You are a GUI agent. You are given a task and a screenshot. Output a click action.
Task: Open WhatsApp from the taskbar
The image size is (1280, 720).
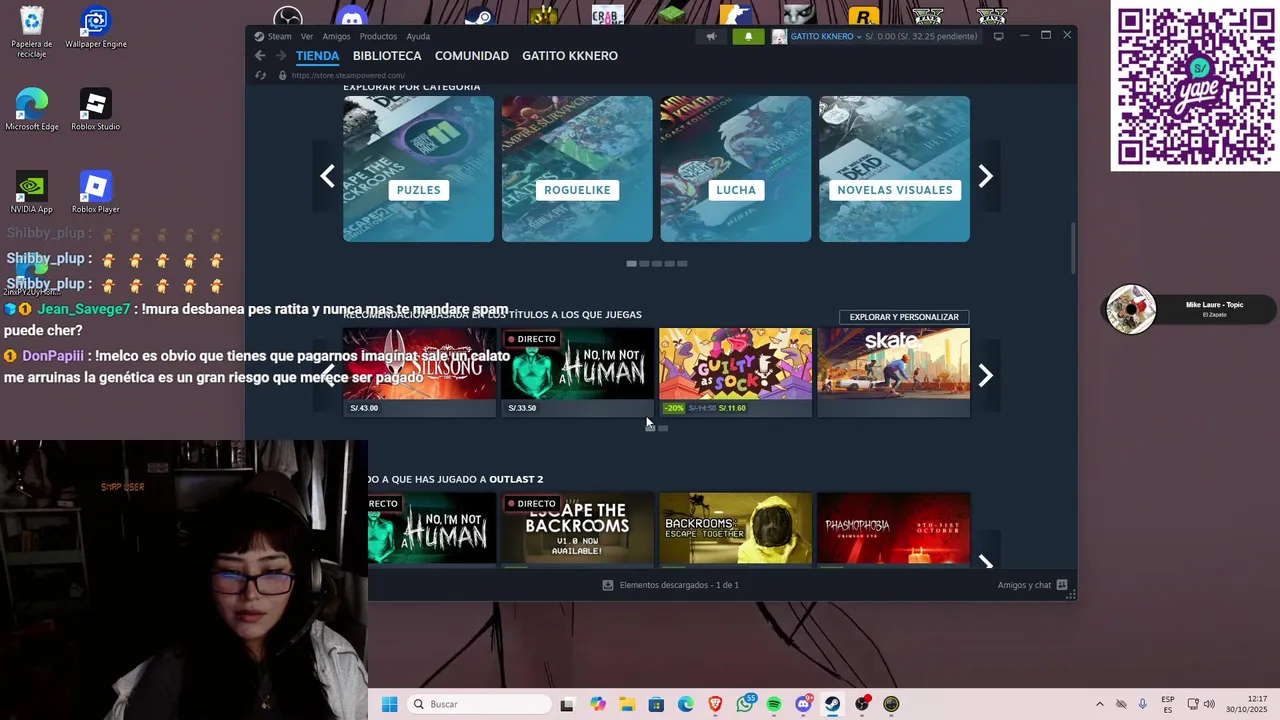pyautogui.click(x=745, y=704)
